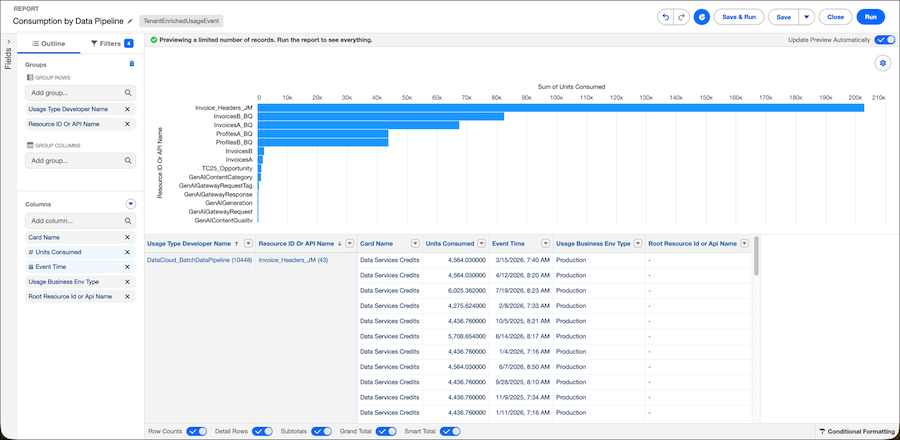Toggle Update Preview Automatically switch
The width and height of the screenshot is (900, 440).
(x=885, y=40)
